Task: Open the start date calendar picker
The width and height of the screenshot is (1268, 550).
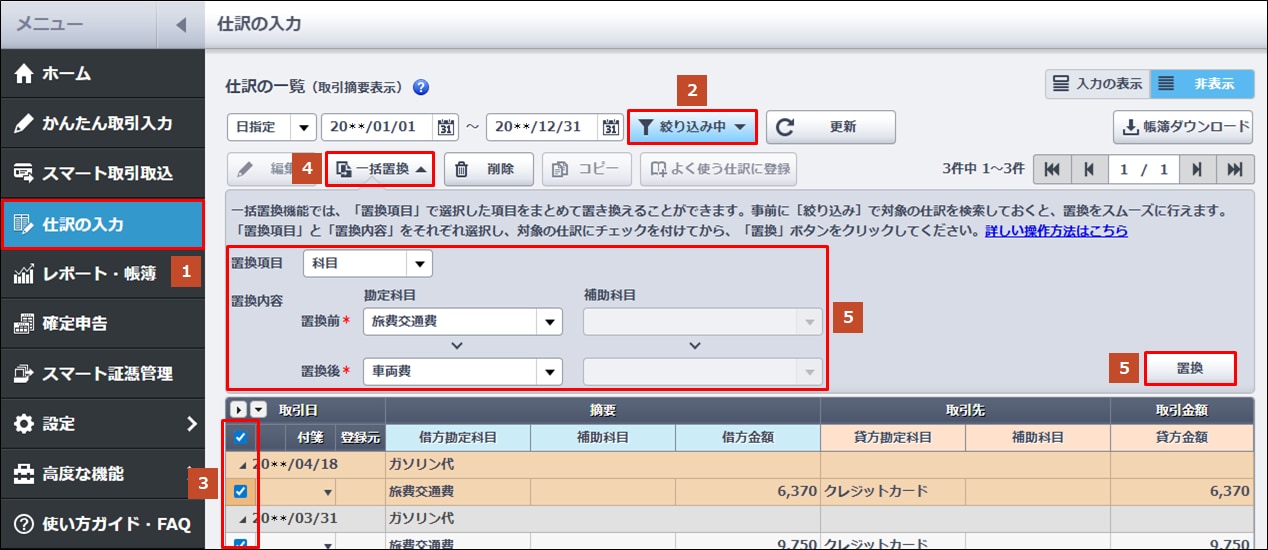Action: pos(446,127)
